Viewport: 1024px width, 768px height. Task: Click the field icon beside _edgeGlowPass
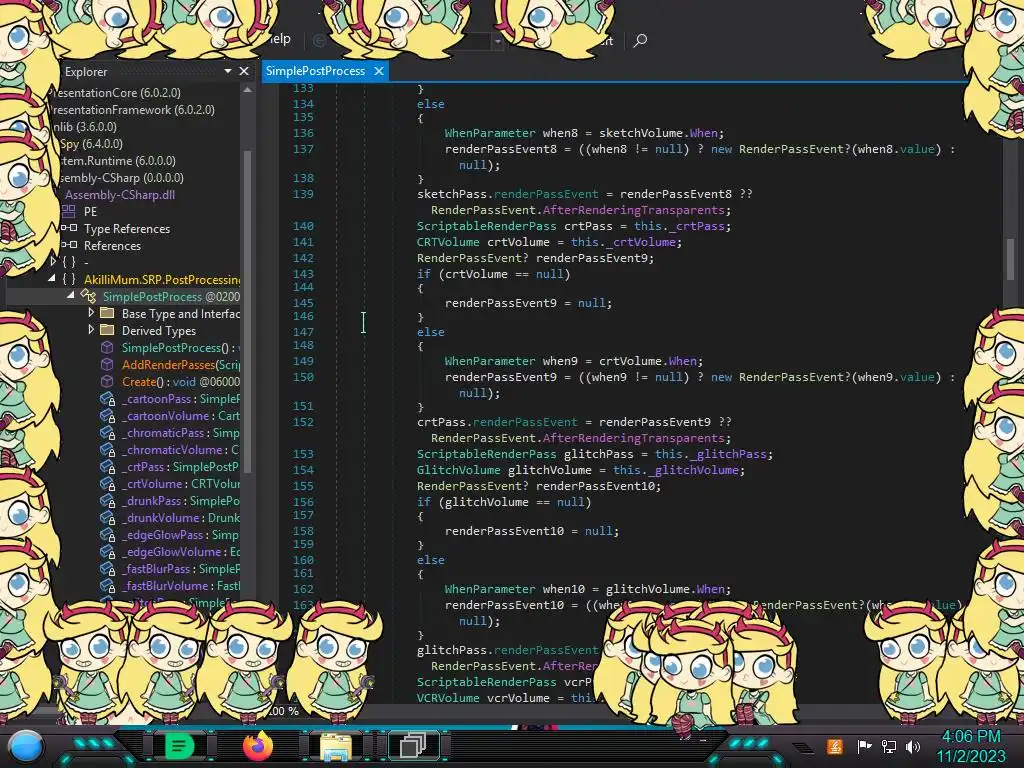pos(108,535)
